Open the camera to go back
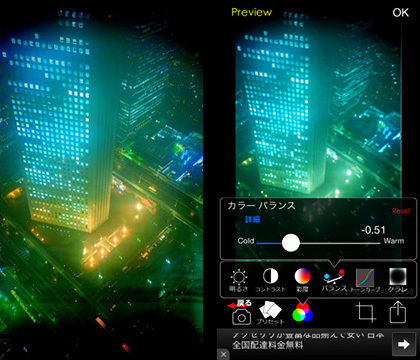 pos(241,316)
